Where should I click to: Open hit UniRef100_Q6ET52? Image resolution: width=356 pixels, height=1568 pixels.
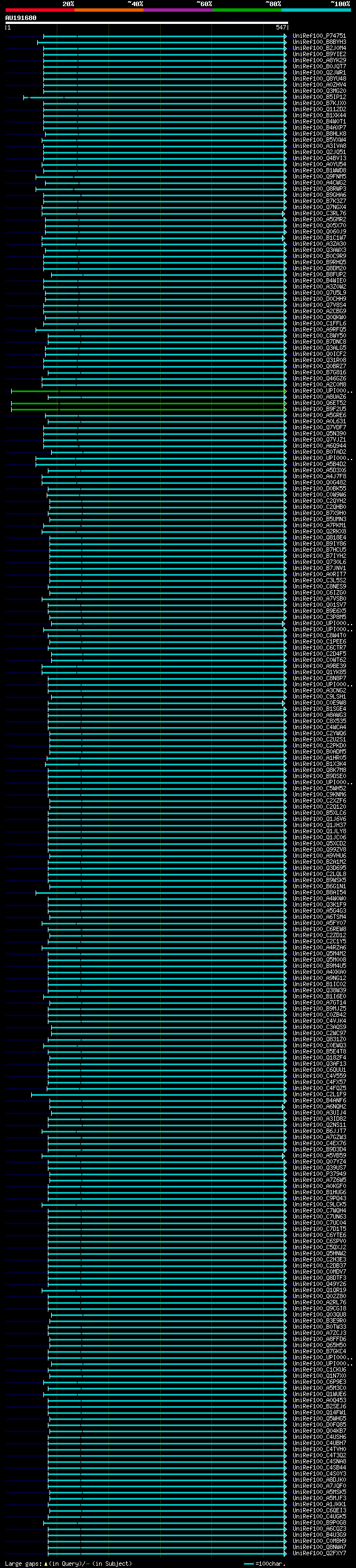319,403
